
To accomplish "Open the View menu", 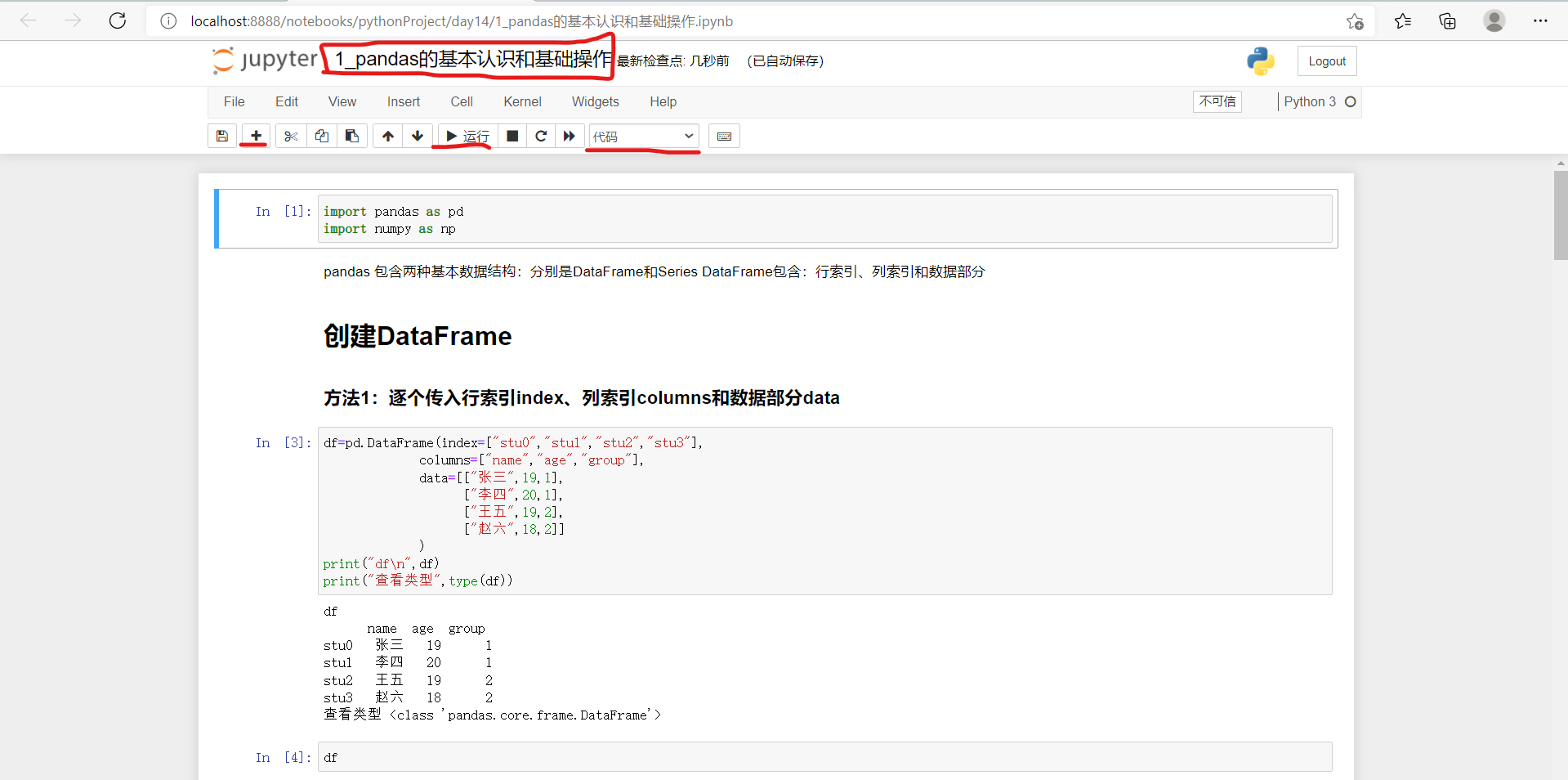I will tap(342, 101).
